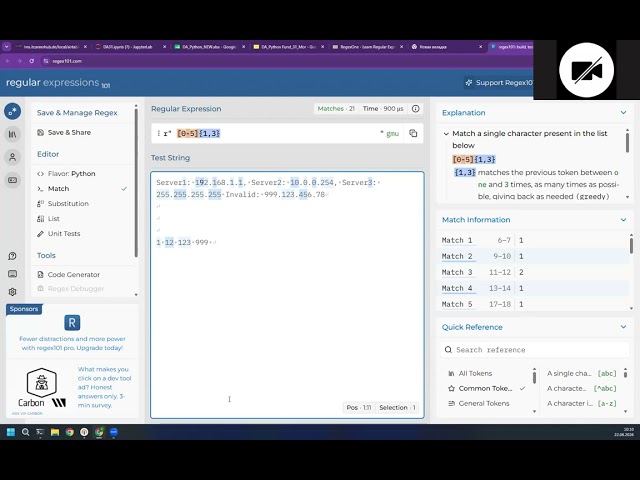Copy regex to clipboard icon
The width and height of the screenshot is (640, 480).
(x=413, y=133)
